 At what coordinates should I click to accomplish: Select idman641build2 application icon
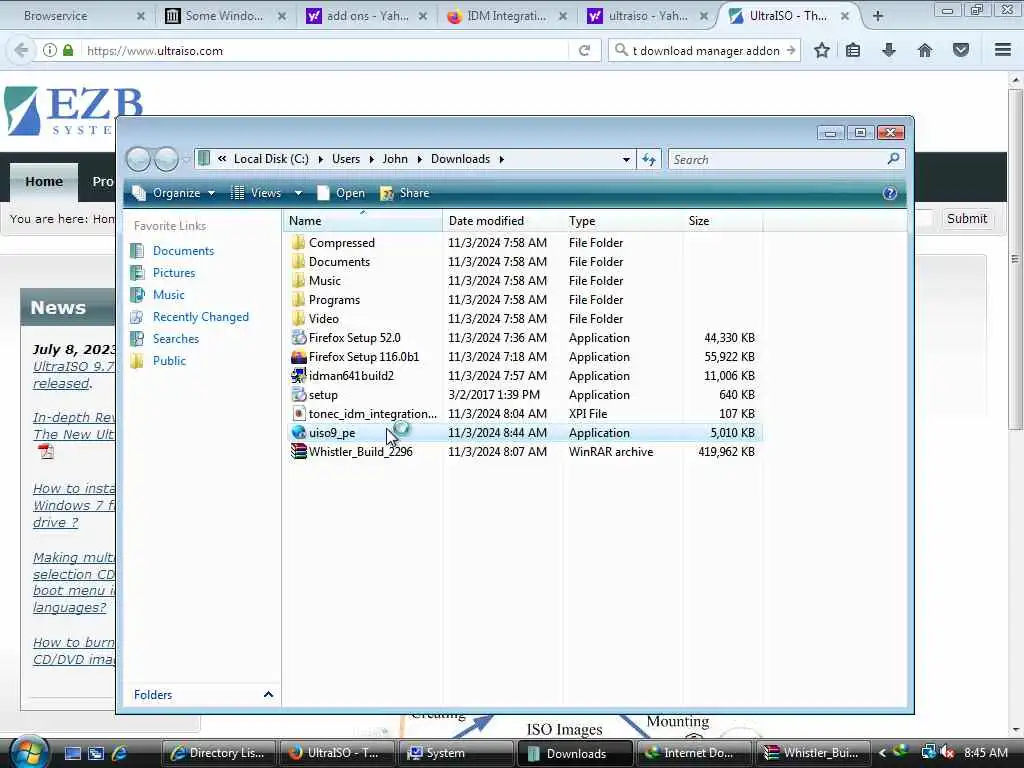pos(298,376)
